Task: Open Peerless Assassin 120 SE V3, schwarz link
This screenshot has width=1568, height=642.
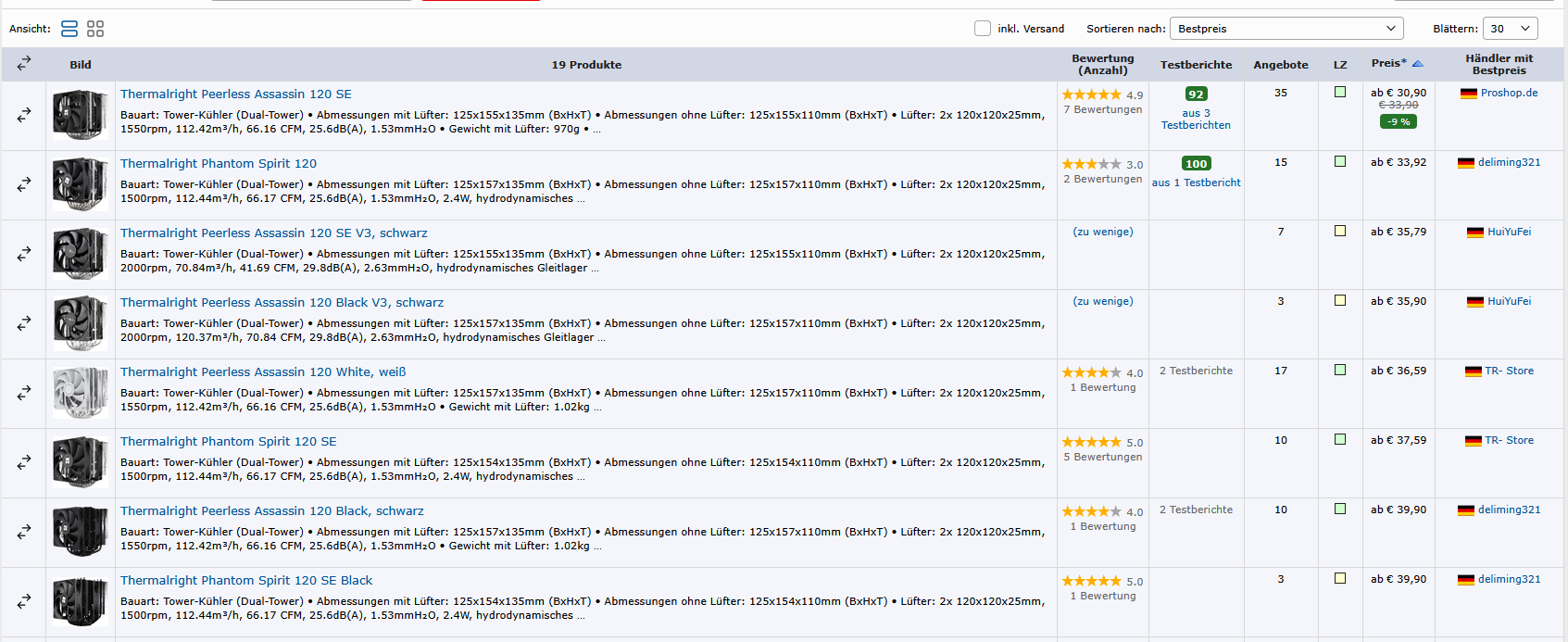Action: pos(274,233)
